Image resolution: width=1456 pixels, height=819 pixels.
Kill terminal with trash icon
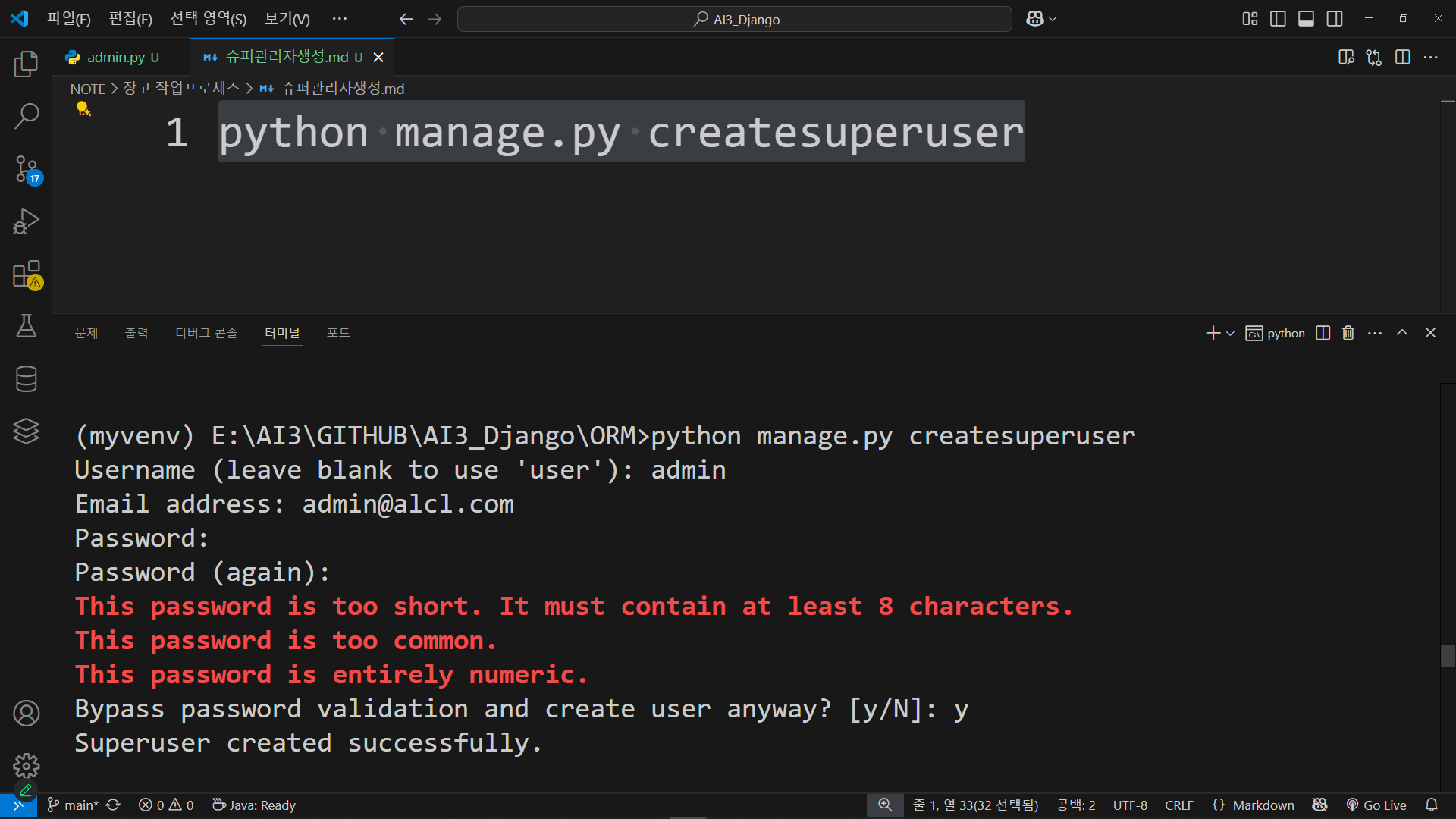1348,333
